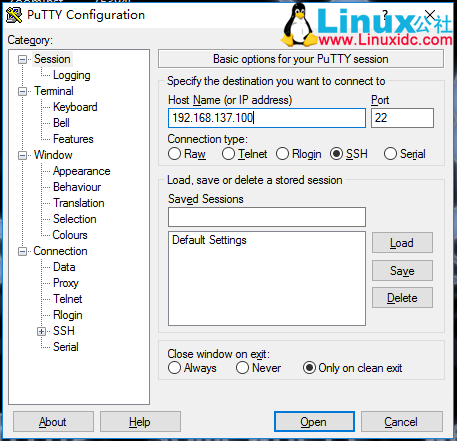Set close window on exit to Always
Screen dimensions: 457x441
tap(174, 368)
